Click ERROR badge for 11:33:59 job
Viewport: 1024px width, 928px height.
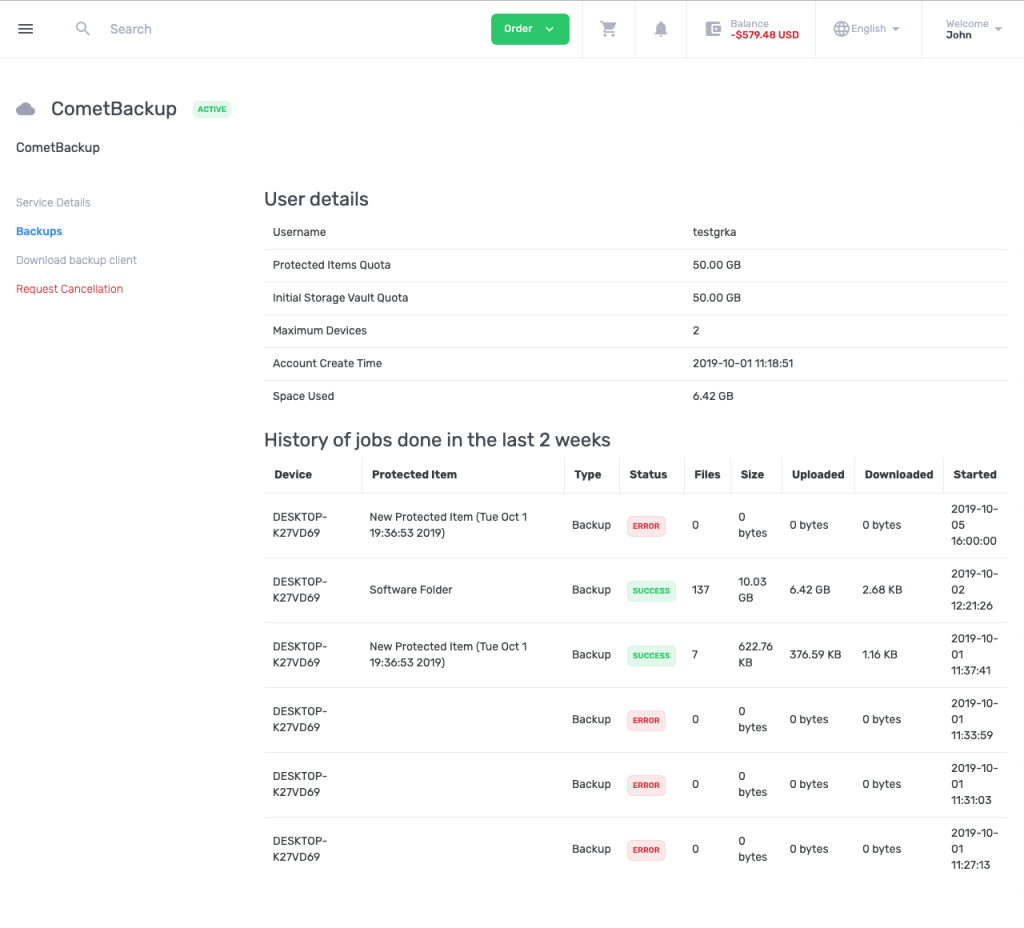click(646, 720)
